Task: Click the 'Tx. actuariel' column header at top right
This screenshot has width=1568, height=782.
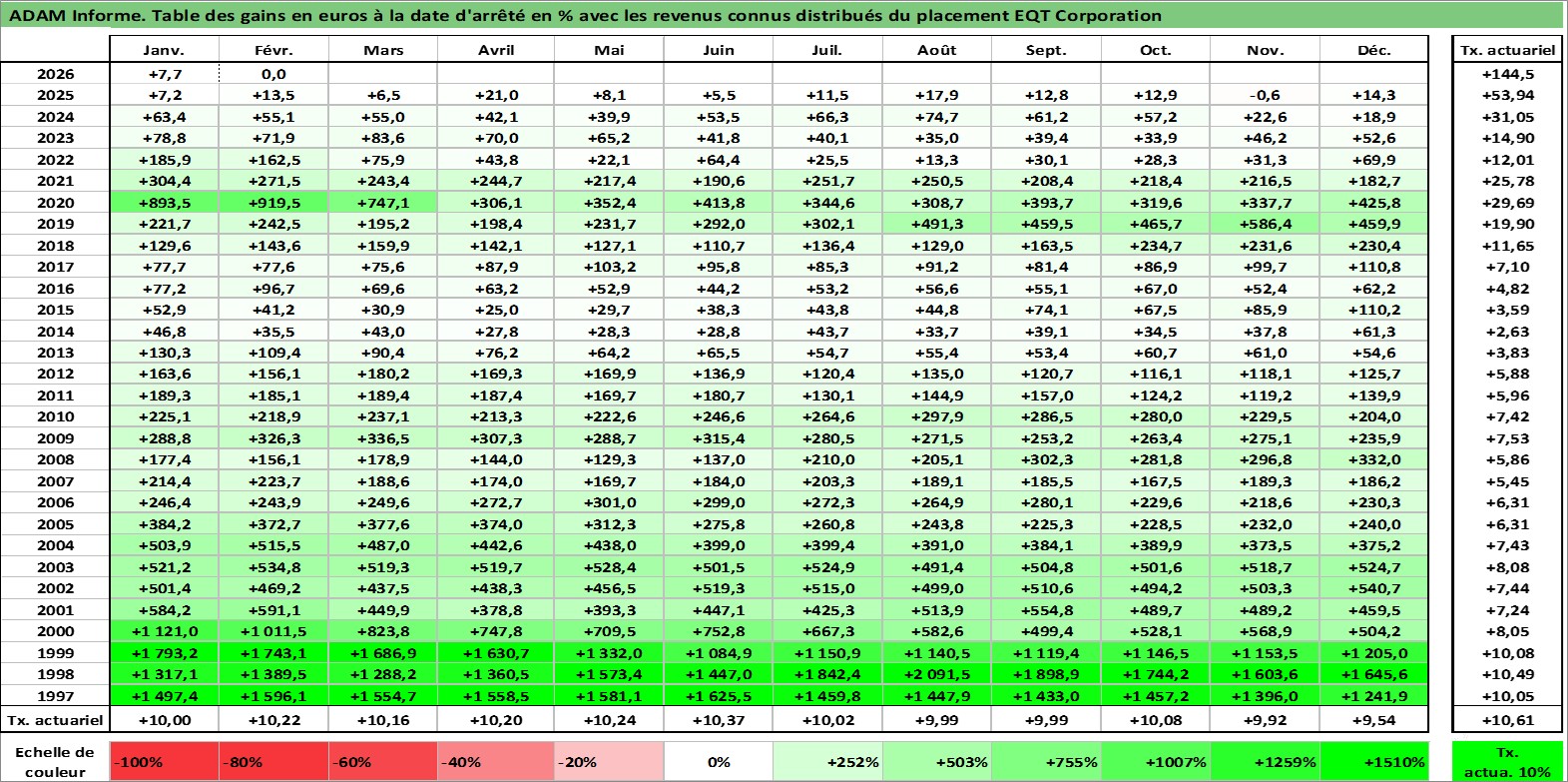Action: [x=1507, y=50]
